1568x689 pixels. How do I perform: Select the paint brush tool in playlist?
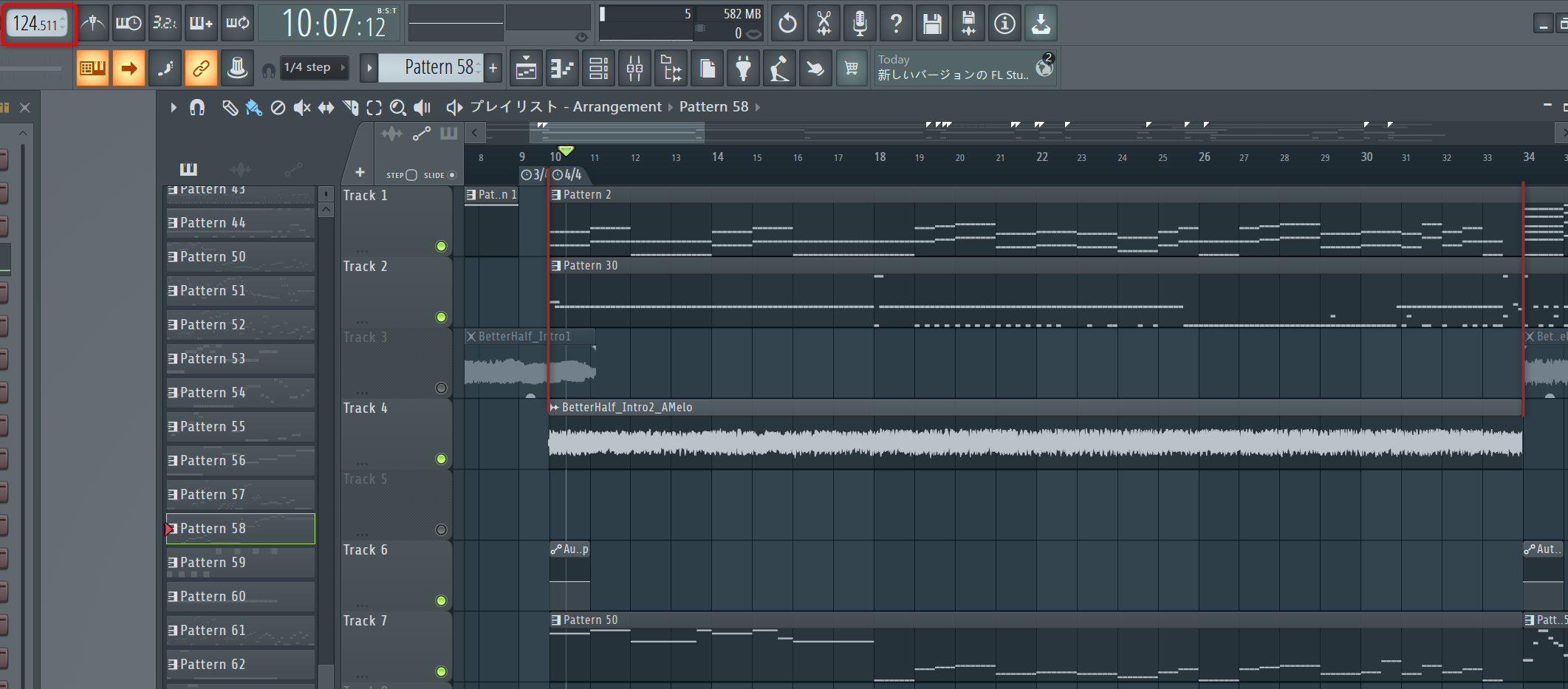pyautogui.click(x=253, y=108)
